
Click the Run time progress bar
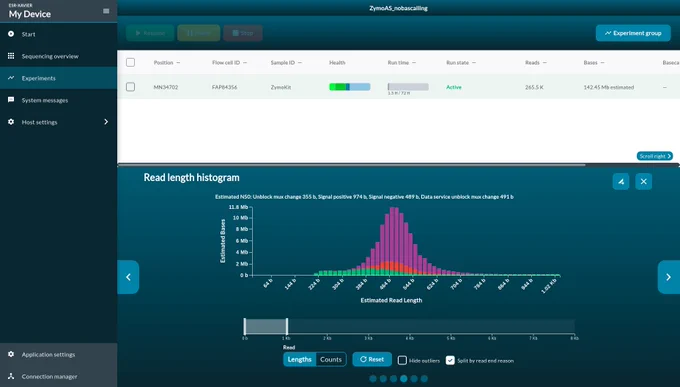[x=408, y=87]
